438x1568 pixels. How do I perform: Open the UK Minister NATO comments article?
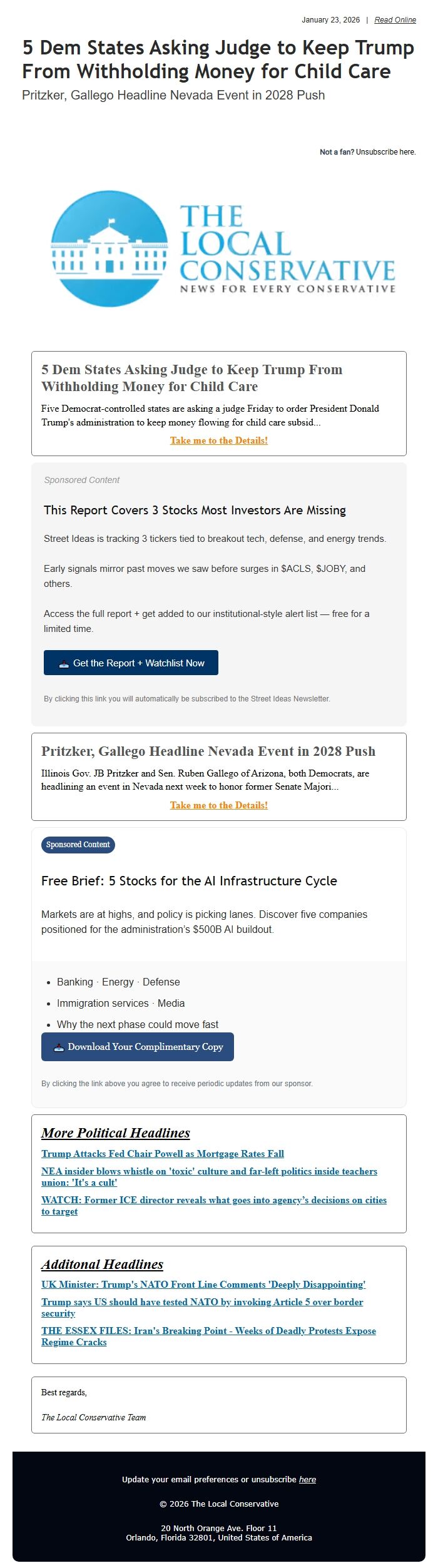[204, 1285]
